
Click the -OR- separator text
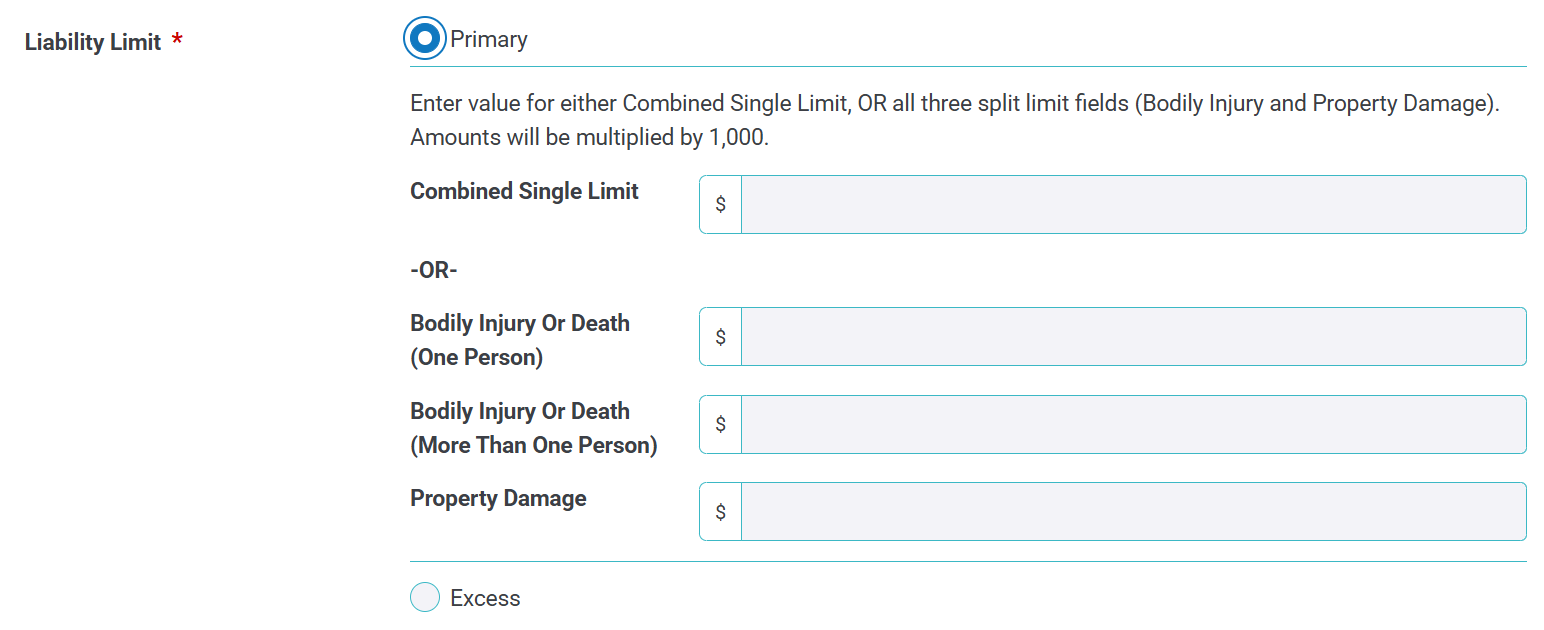[436, 269]
